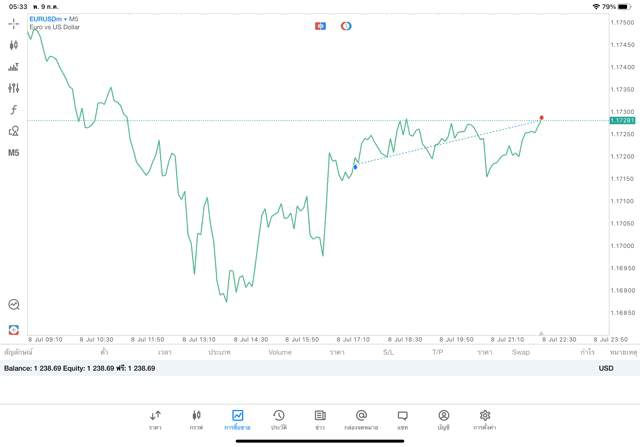Open drawing objects shapes tool
This screenshot has width=640, height=447.
point(14,131)
